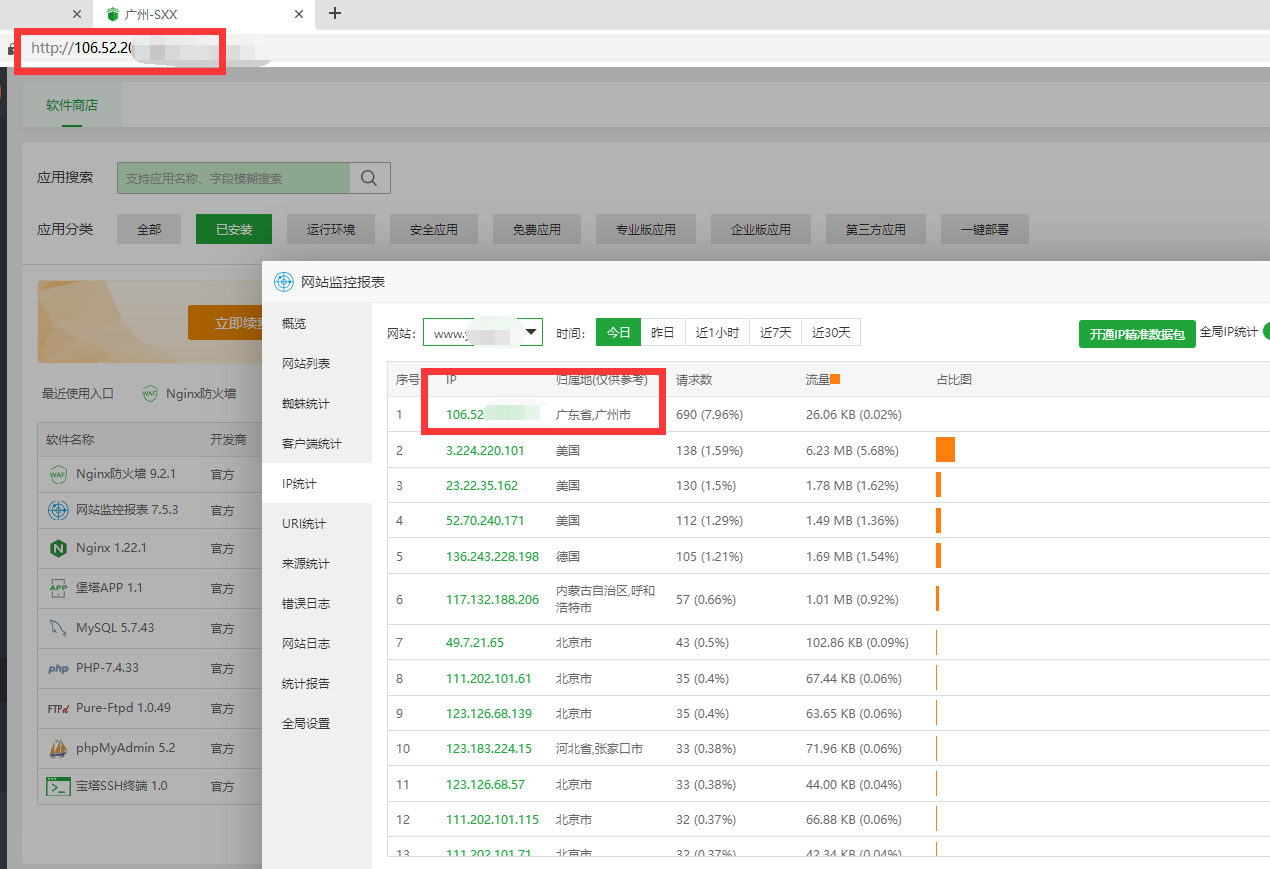Toggle the 全局IP统计 switch
This screenshot has height=869, width=1270.
click(1266, 332)
